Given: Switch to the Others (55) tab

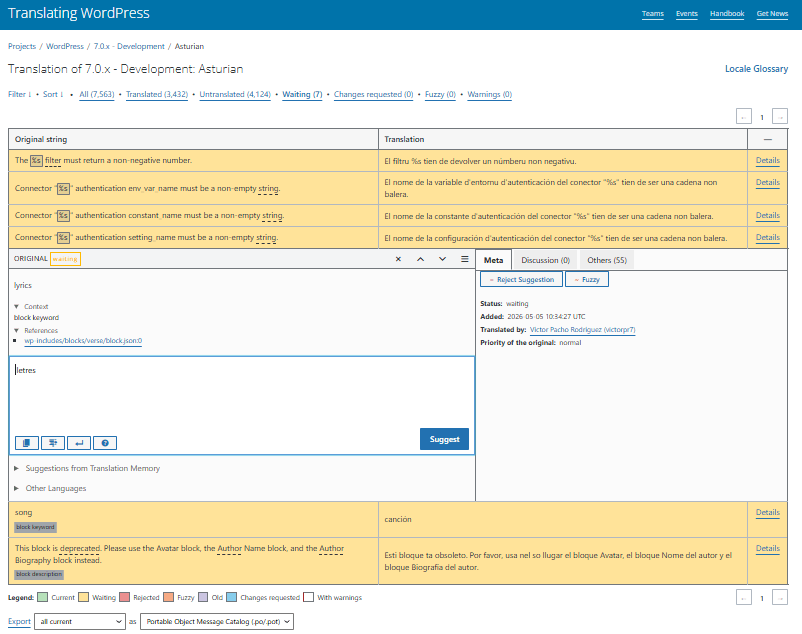Looking at the screenshot, I should click(607, 260).
